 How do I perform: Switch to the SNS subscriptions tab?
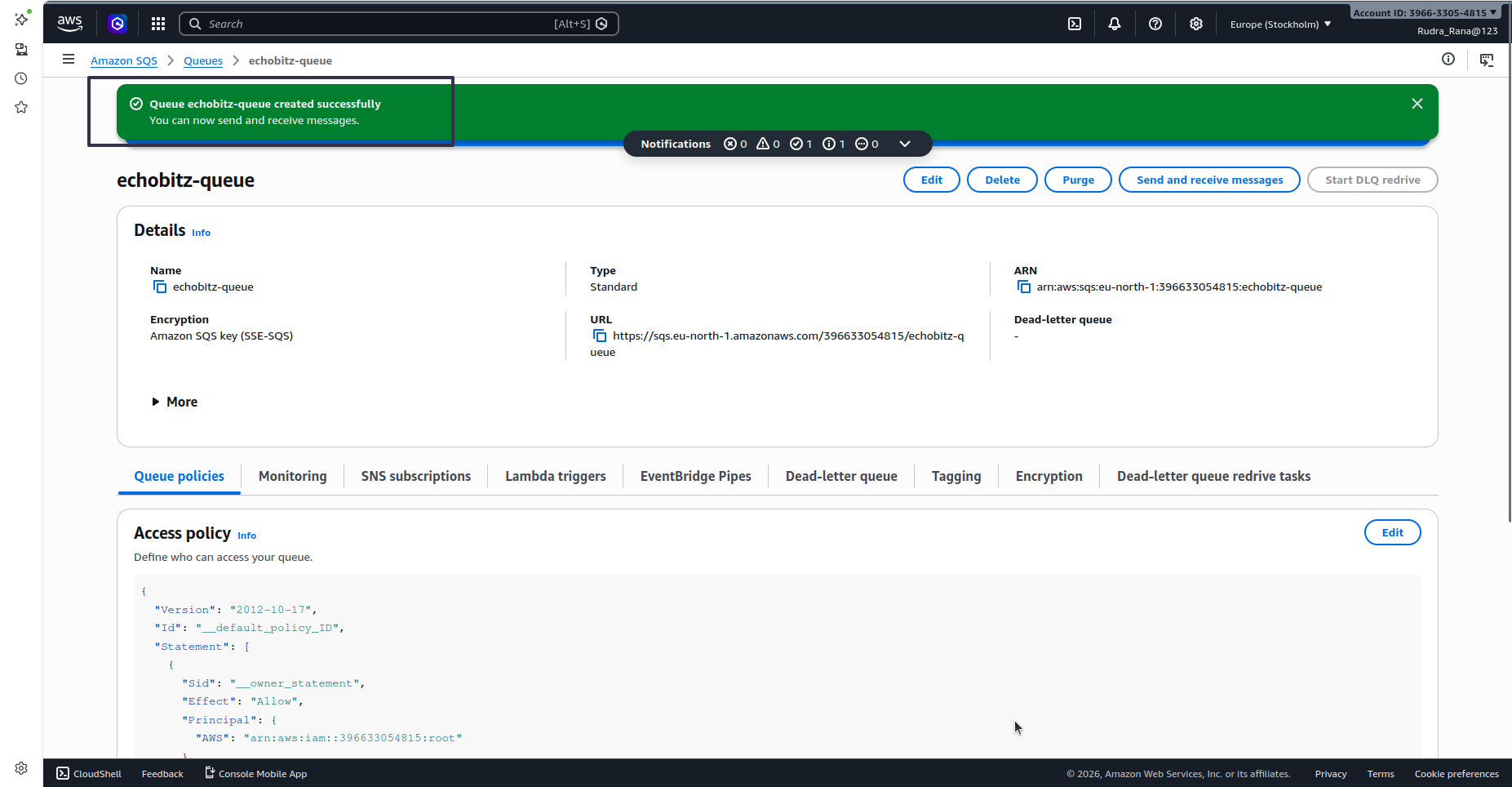tap(416, 476)
